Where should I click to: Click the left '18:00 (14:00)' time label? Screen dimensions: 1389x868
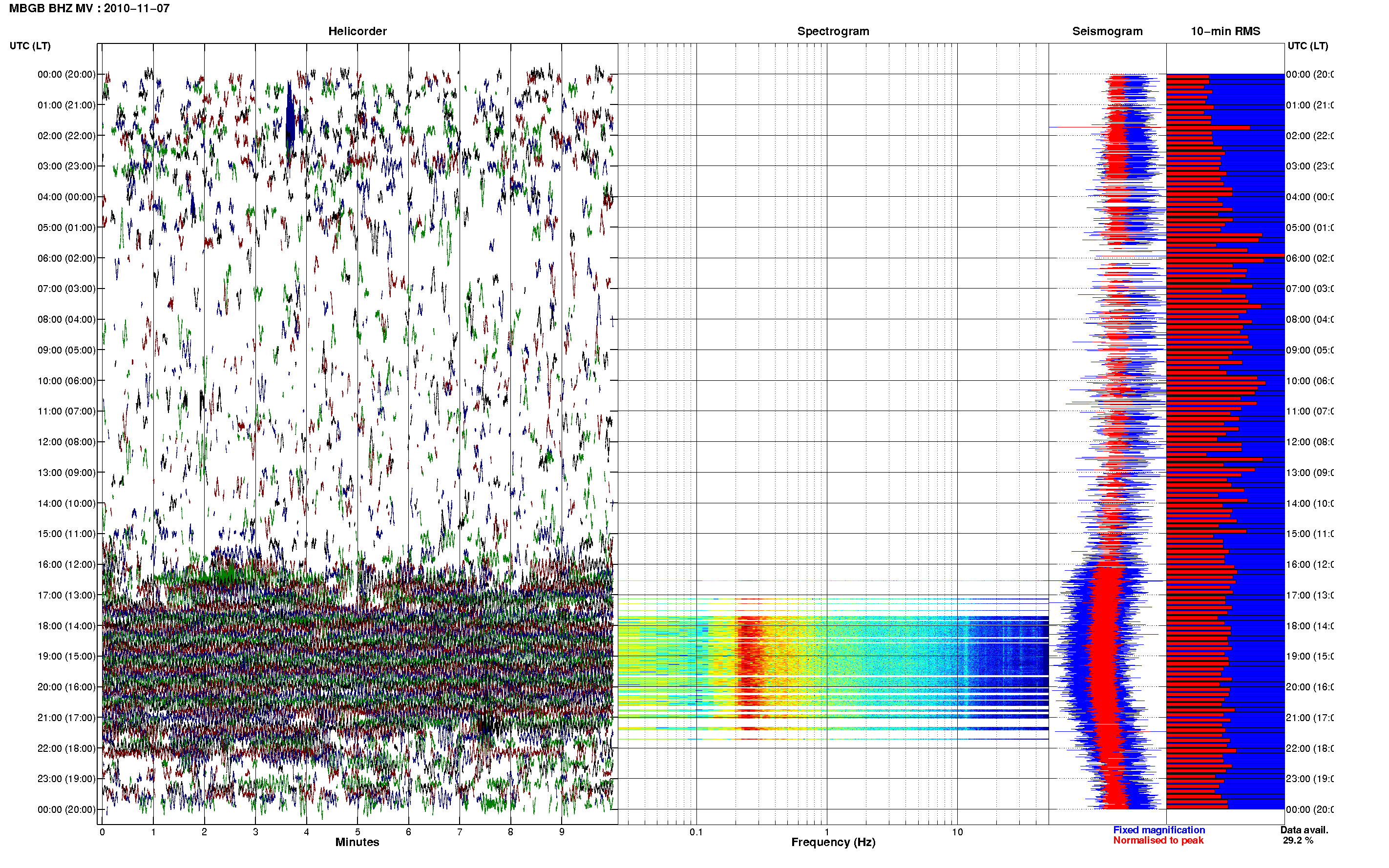[x=66, y=626]
